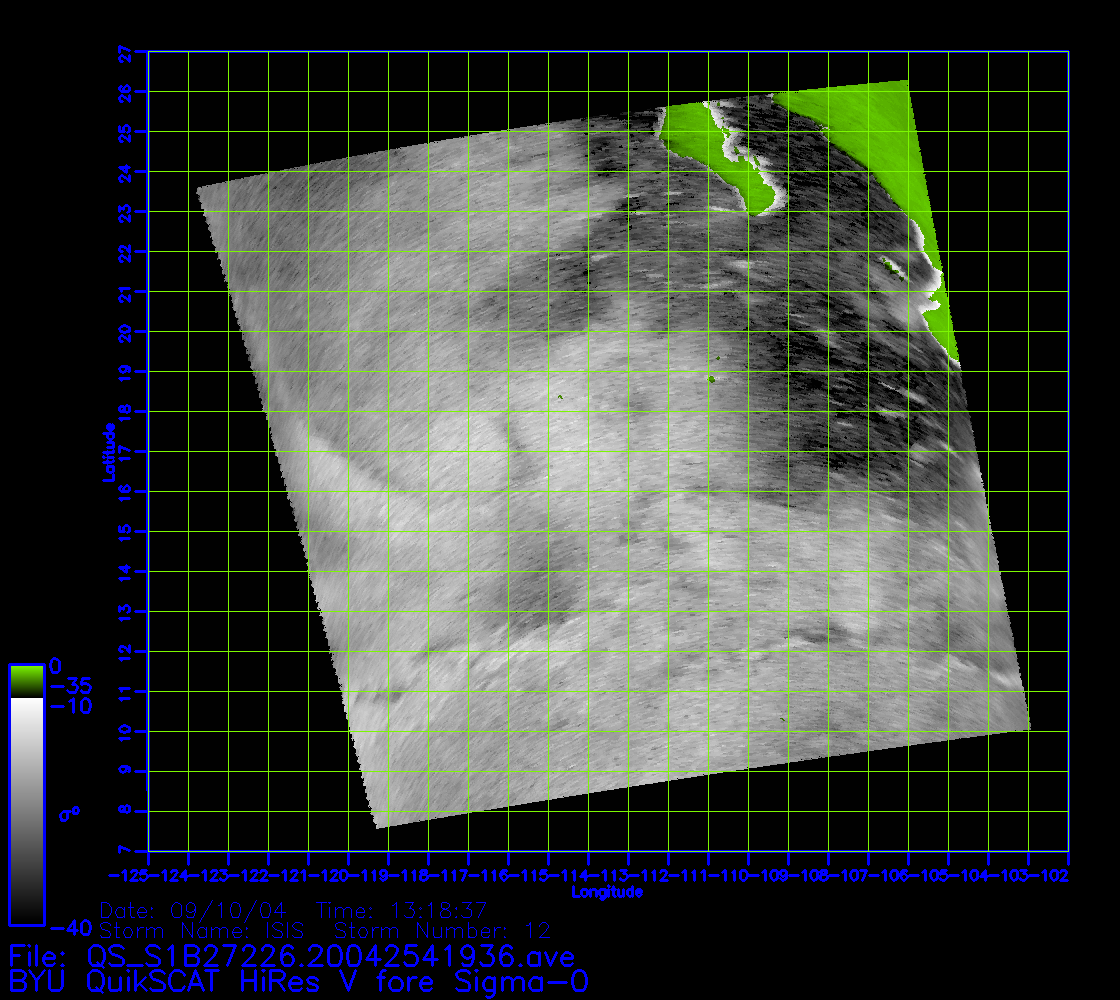Click the grayscale gradient of the color bar
The height and width of the screenshot is (1000, 1120).
tap(26, 810)
